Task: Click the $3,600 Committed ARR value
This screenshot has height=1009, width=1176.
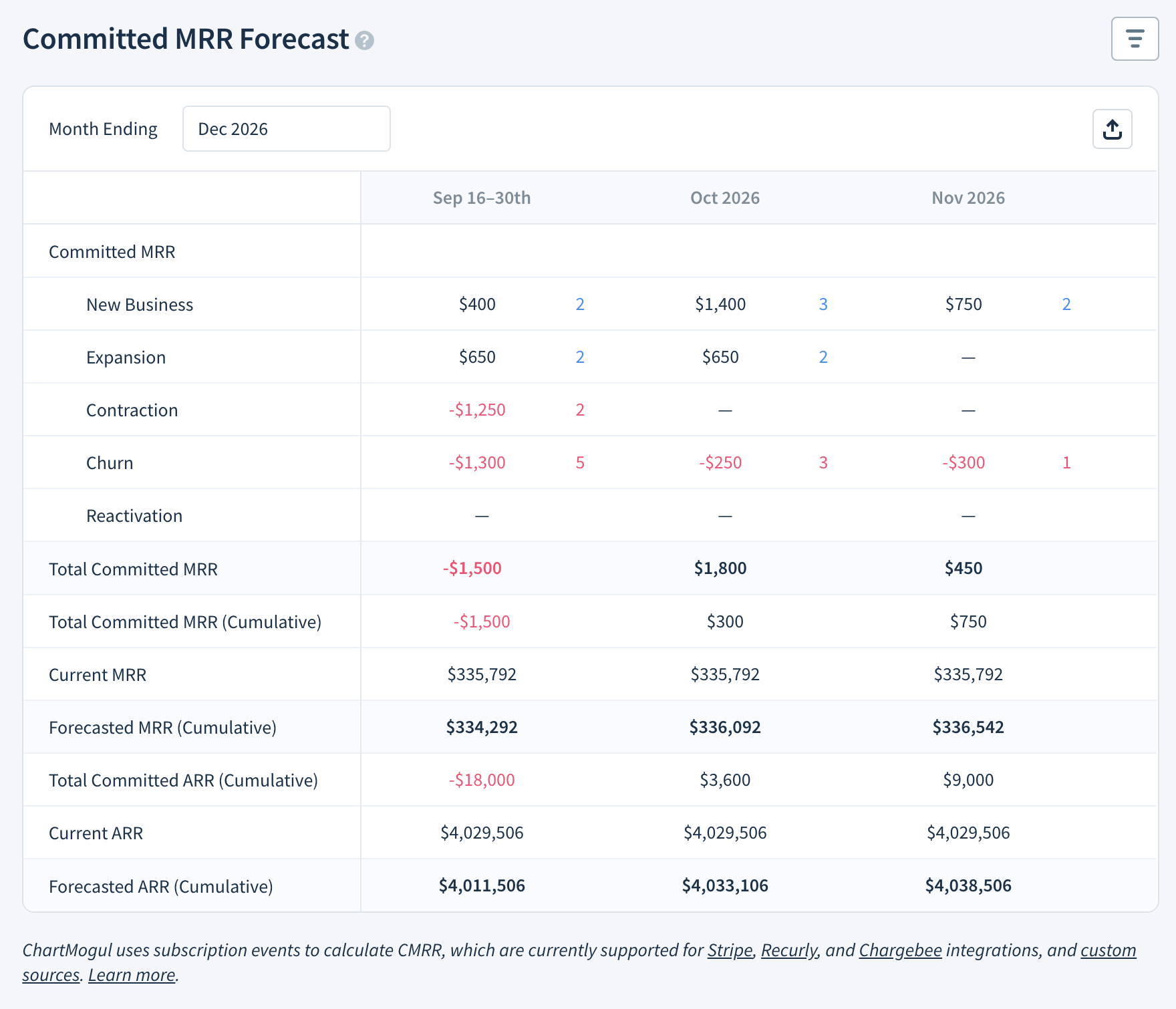Action: pos(725,780)
